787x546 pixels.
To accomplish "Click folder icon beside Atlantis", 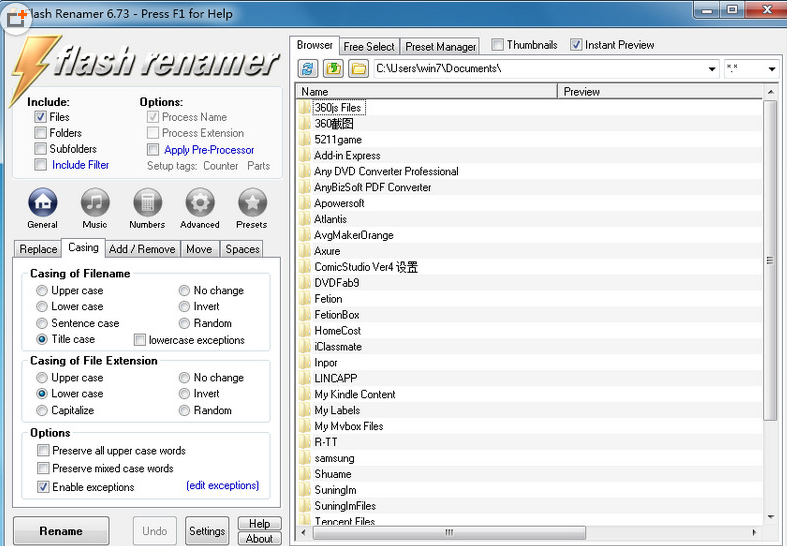I will pos(304,219).
